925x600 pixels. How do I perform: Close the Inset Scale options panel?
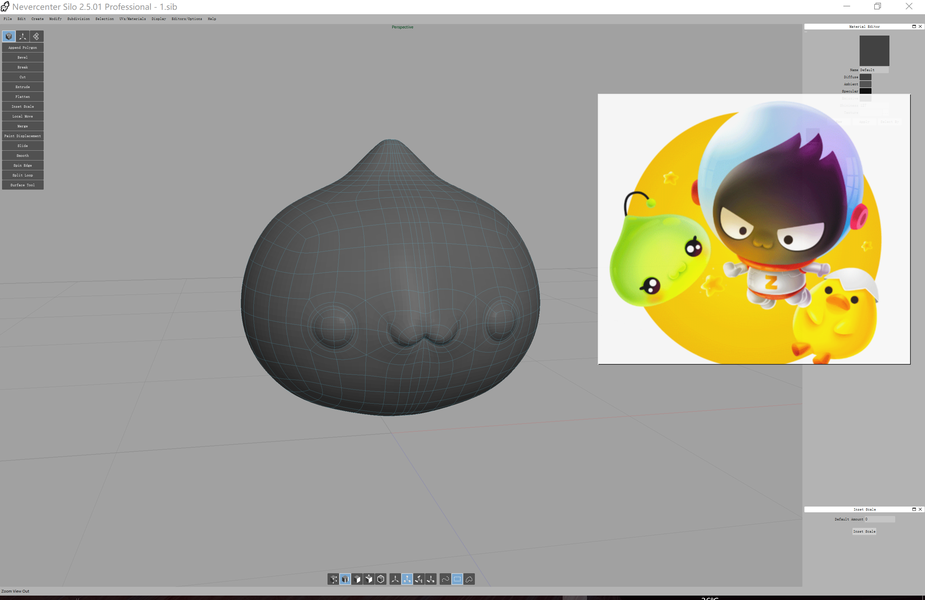(x=920, y=509)
